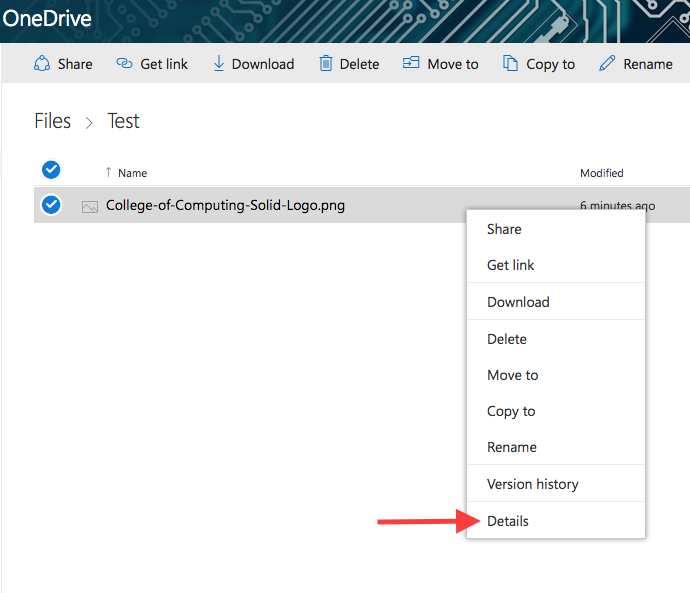Click the Rename pencil icon in toolbar
This screenshot has width=690, height=593.
pos(606,64)
